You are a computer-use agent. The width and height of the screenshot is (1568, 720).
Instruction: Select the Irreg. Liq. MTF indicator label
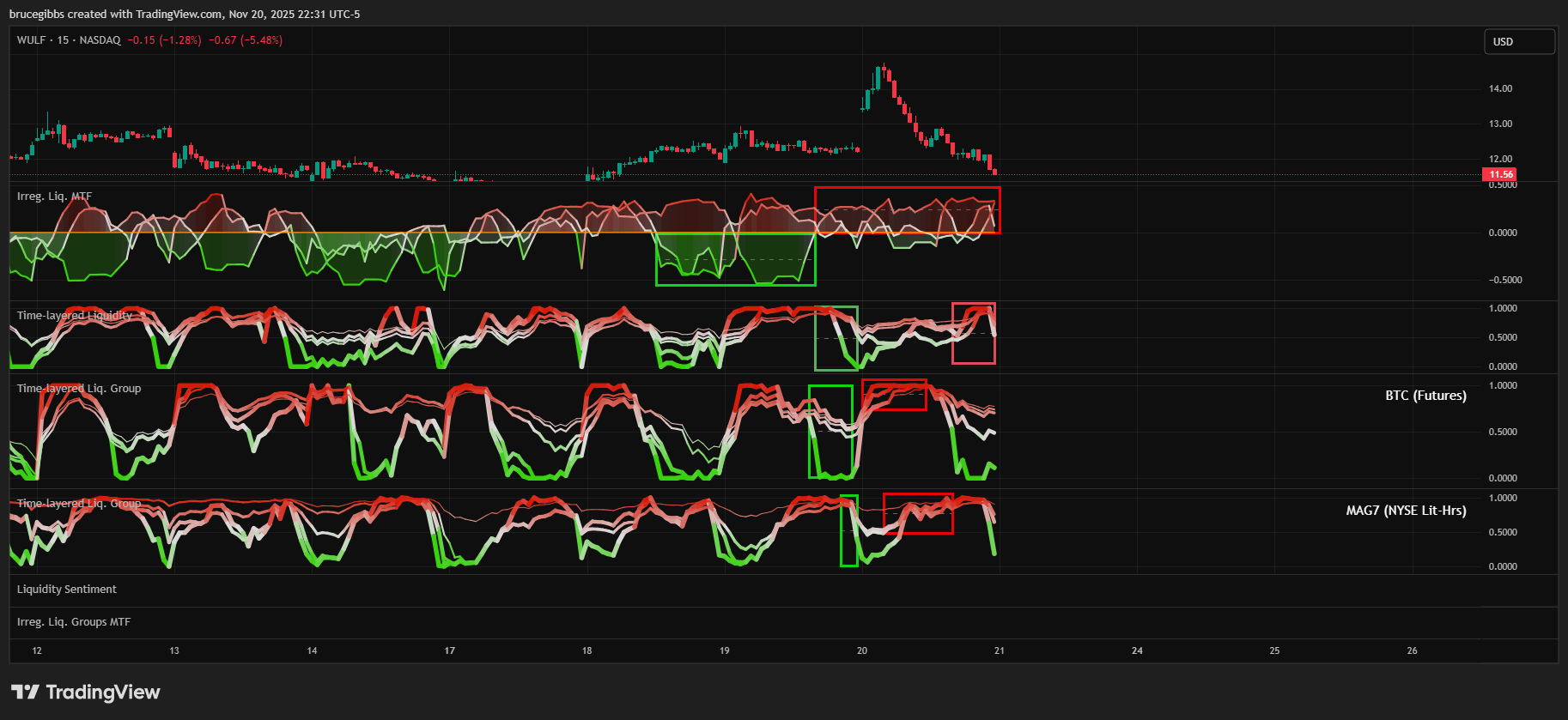[54, 197]
